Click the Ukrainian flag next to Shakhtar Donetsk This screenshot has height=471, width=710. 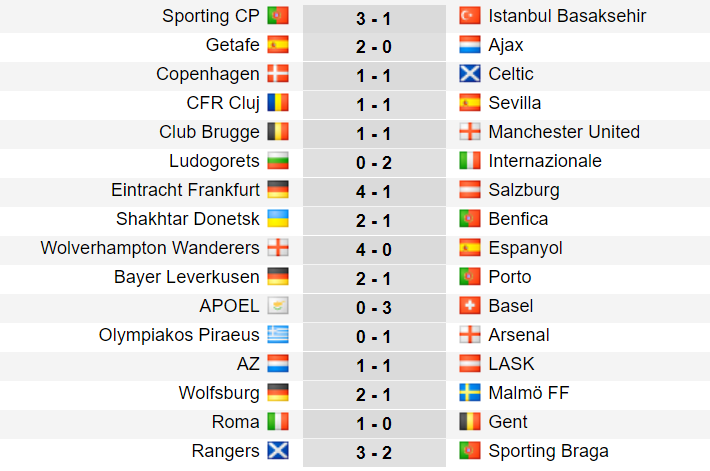(x=278, y=219)
